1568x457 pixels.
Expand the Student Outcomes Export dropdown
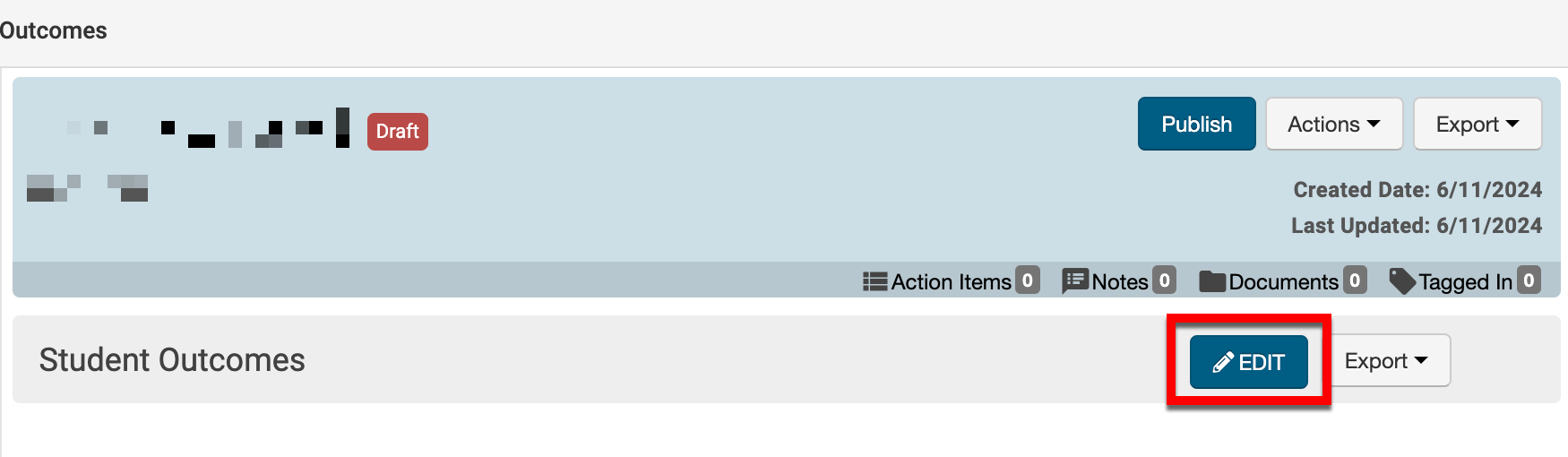pyautogui.click(x=1385, y=360)
